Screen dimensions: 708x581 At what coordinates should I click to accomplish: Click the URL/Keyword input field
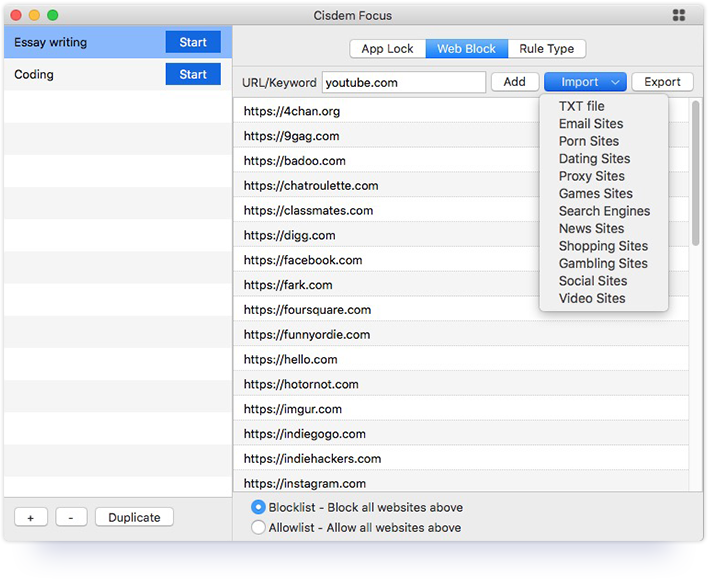[x=404, y=83]
